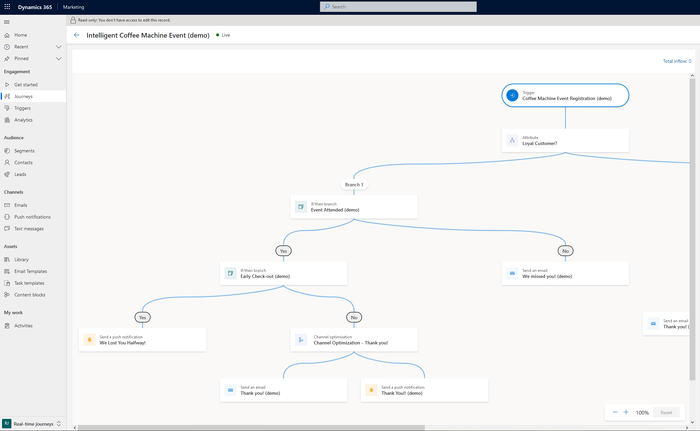This screenshot has width=700, height=431.
Task: Open the Segments menu item
Action: point(33,151)
